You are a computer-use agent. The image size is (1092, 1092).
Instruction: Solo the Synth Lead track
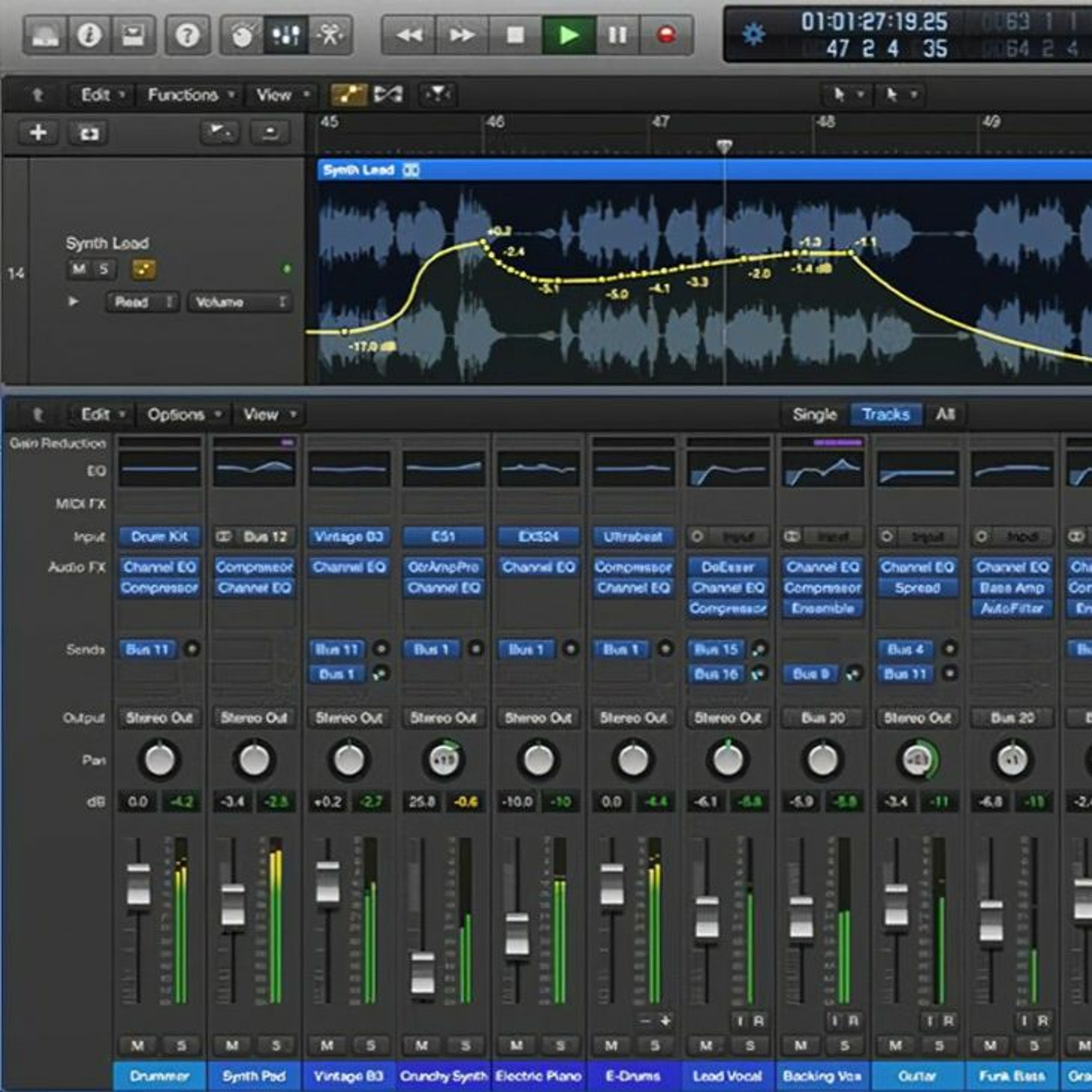(x=103, y=269)
